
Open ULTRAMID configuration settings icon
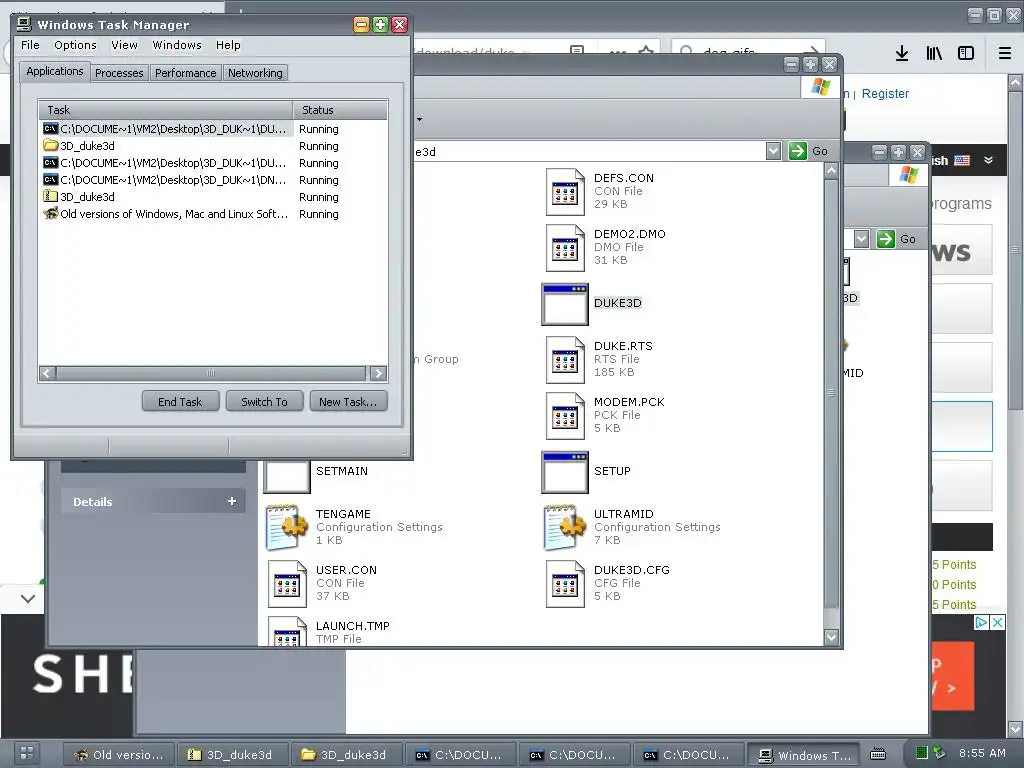click(x=565, y=527)
